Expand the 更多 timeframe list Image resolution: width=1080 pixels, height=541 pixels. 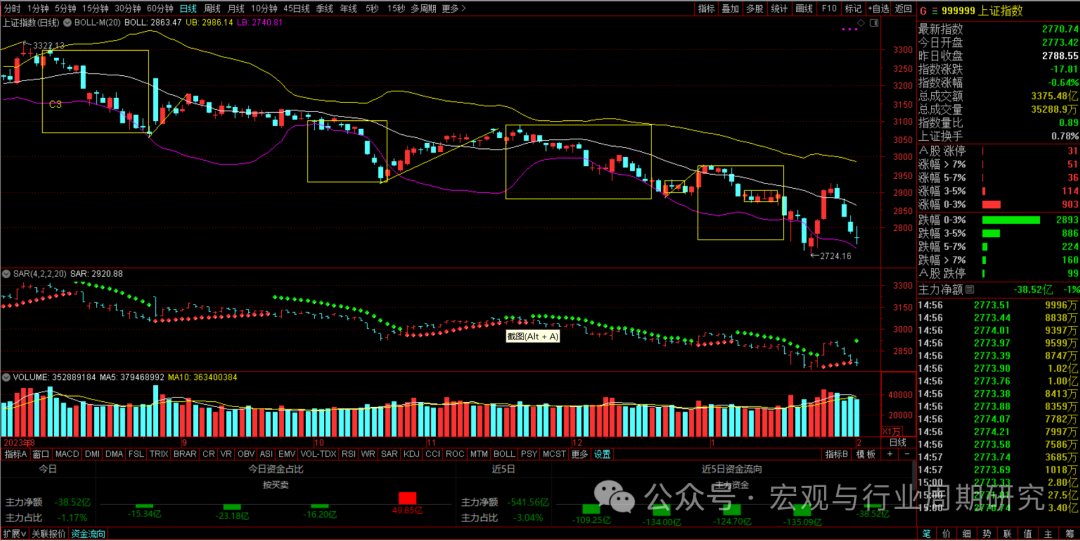click(x=454, y=8)
